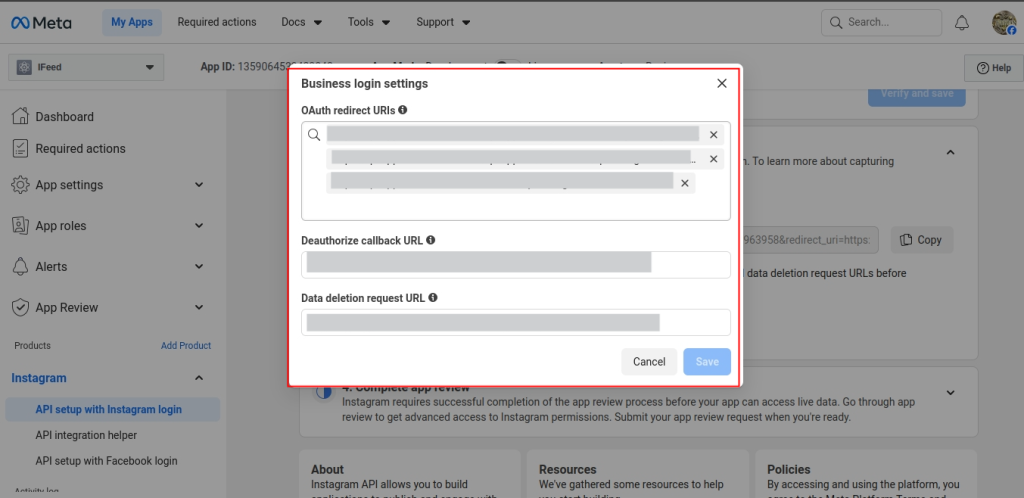Remove the third OAuth redirect URI
1024x498 pixels.
pyautogui.click(x=684, y=183)
